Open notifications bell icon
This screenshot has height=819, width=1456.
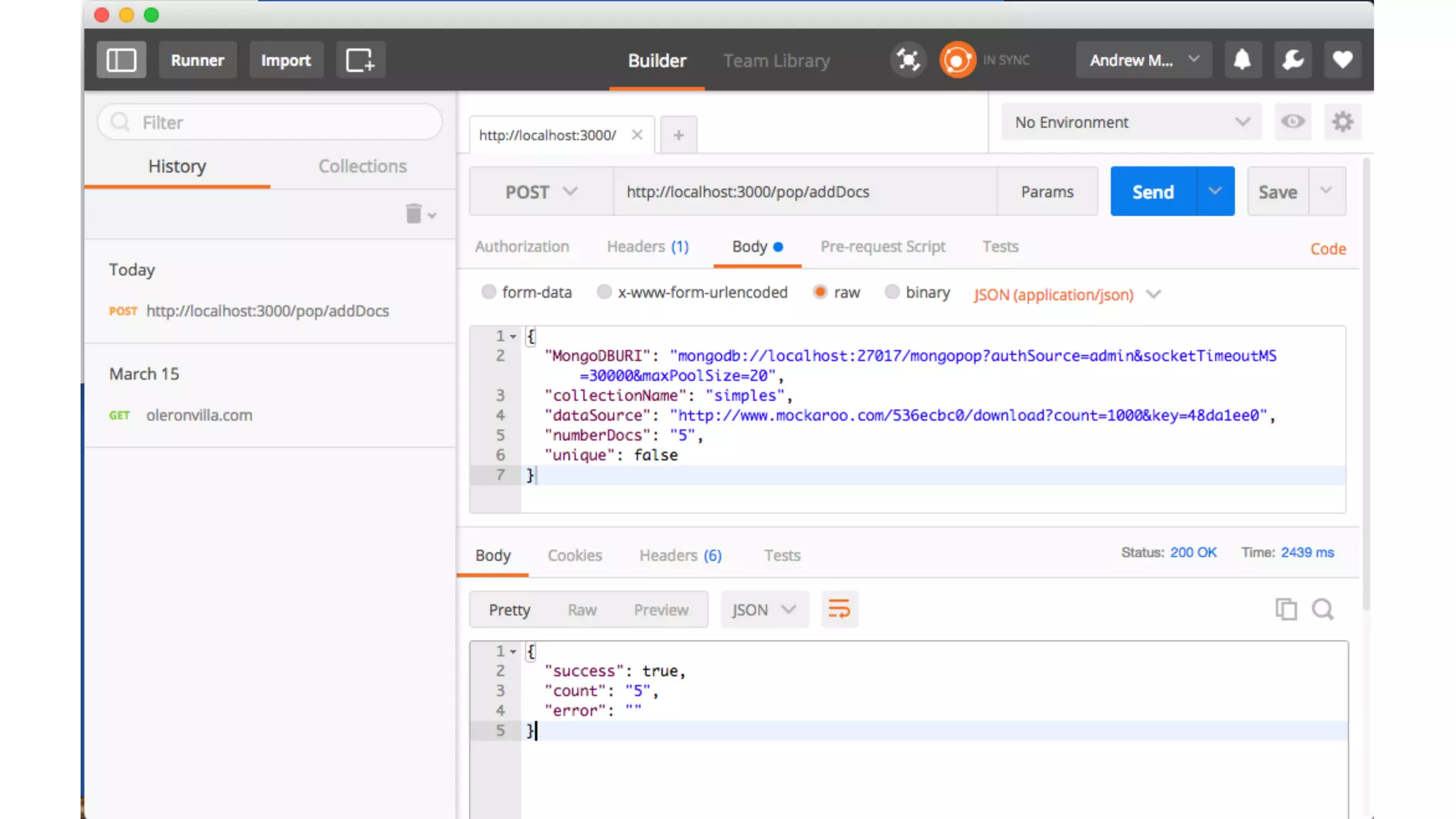(x=1242, y=60)
